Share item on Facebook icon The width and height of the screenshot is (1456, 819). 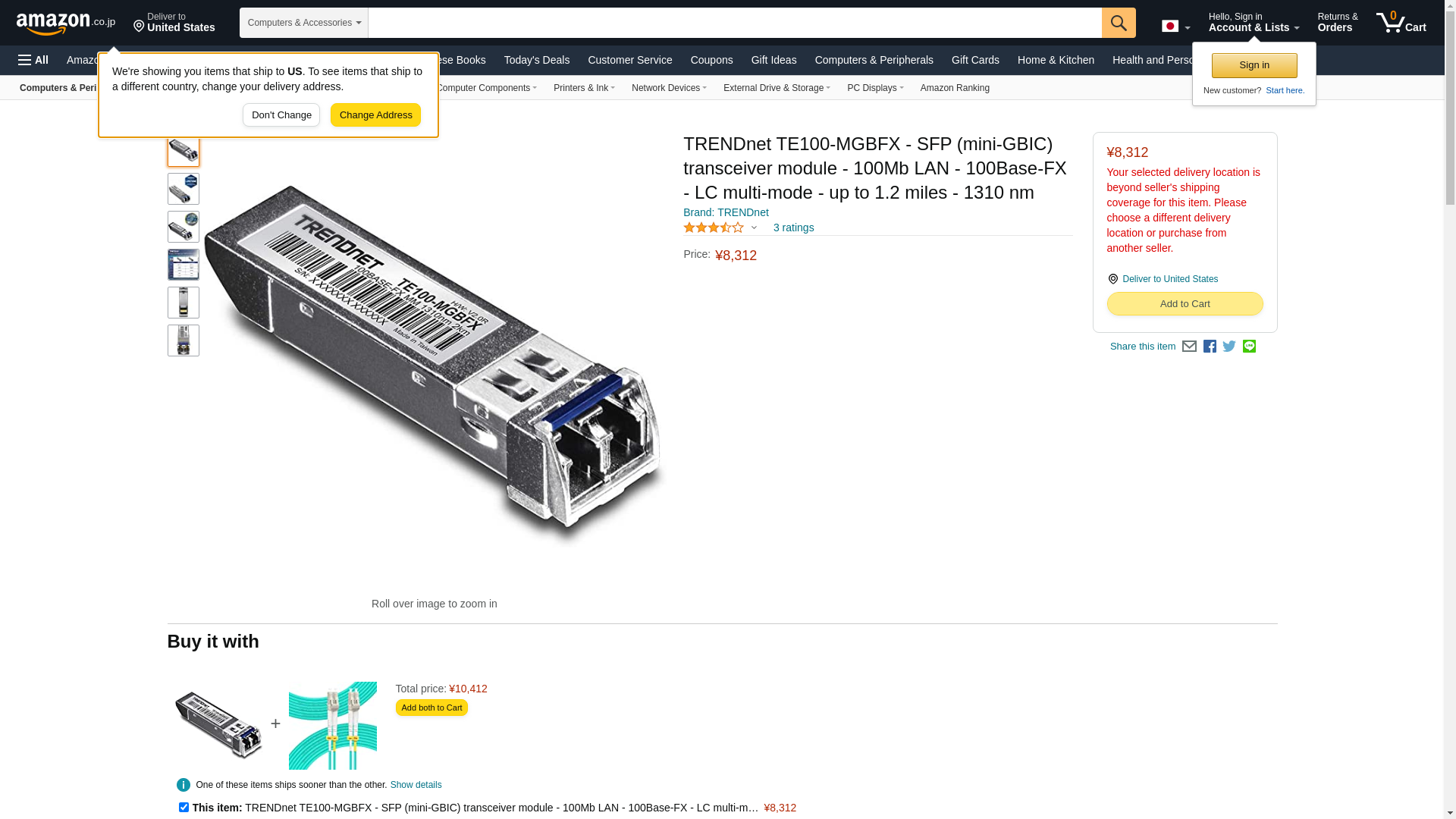click(1210, 347)
